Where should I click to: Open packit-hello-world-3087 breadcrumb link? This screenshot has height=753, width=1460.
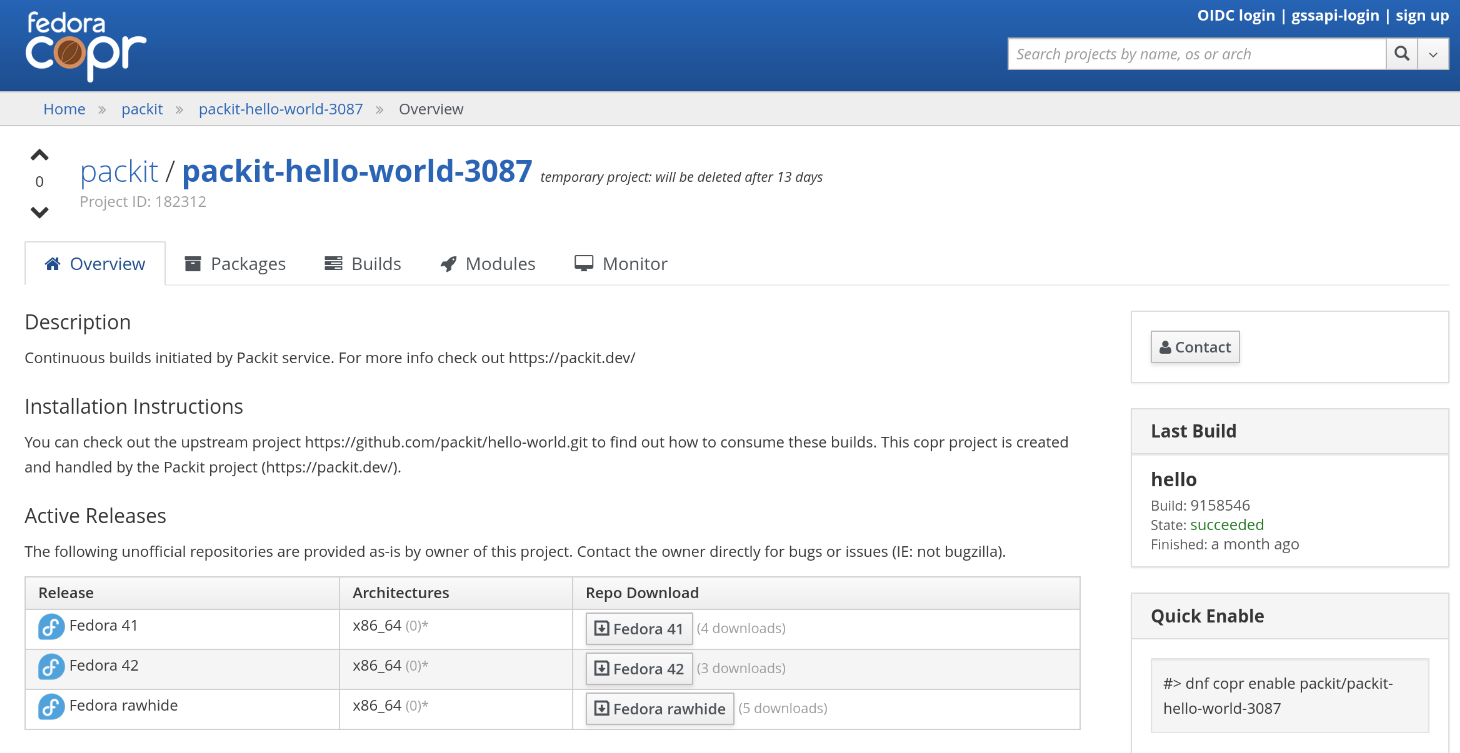tap(281, 109)
